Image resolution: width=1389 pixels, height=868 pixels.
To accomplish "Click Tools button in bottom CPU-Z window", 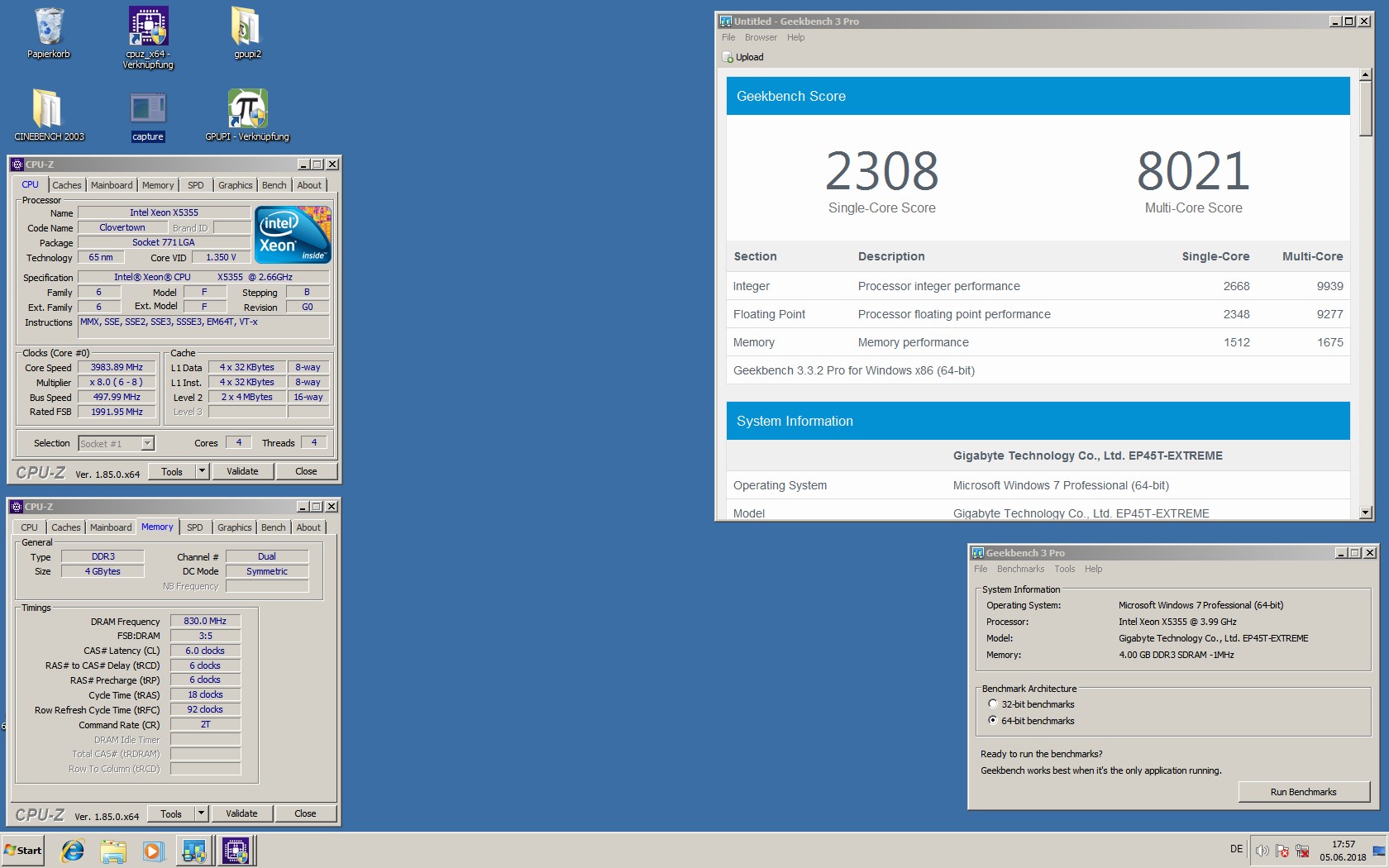I will pos(171,813).
